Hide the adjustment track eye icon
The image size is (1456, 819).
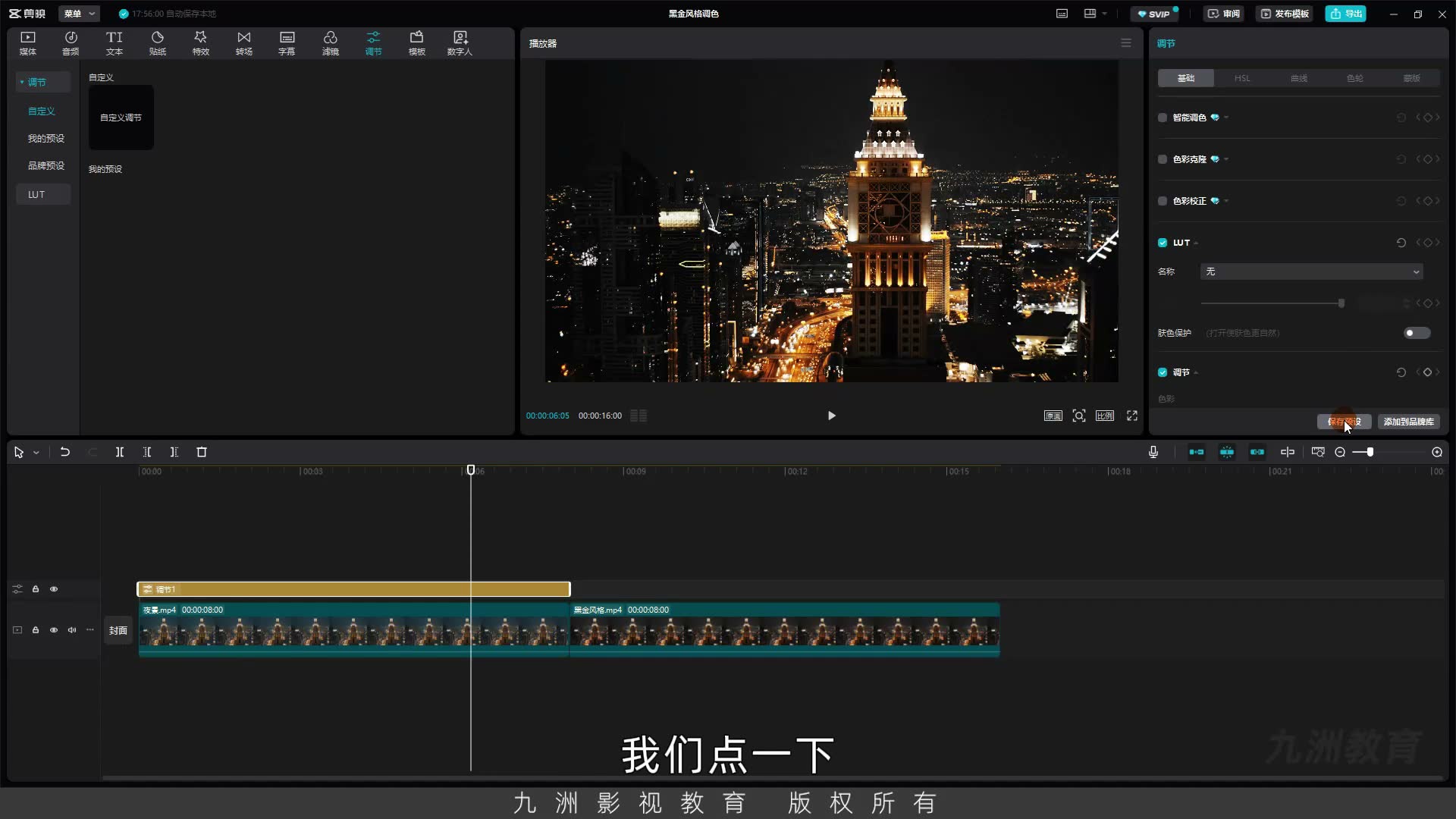coord(54,589)
